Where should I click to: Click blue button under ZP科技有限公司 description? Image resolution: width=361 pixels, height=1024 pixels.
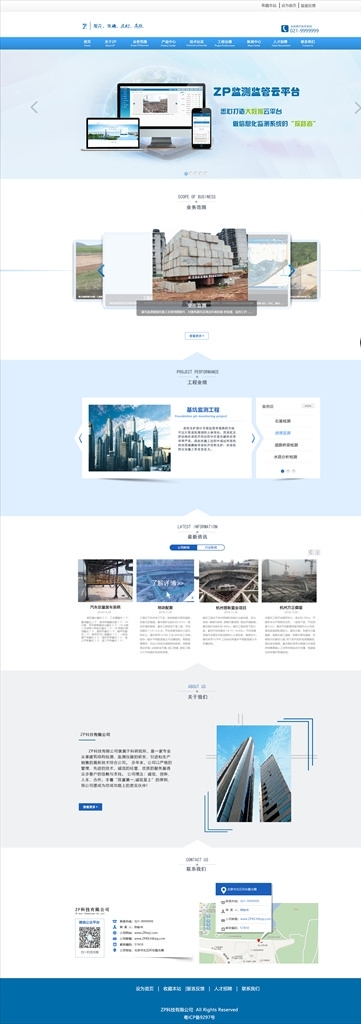pyautogui.click(x=90, y=807)
